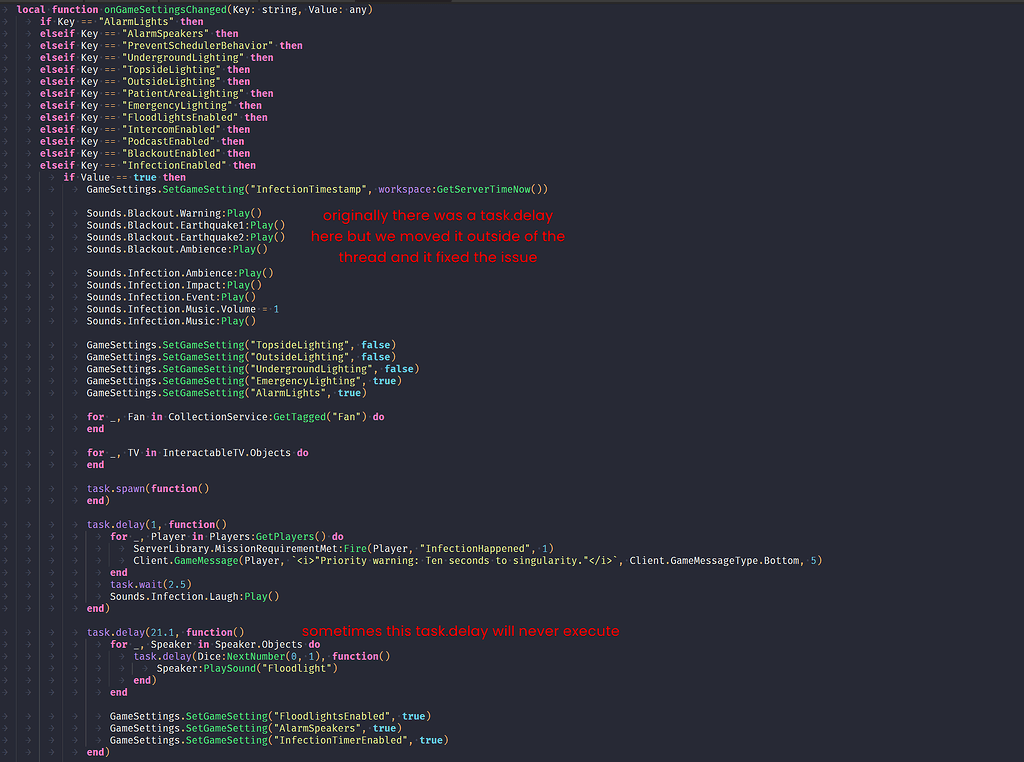This screenshot has height=762, width=1024.
Task: Click the elseif PodcastEnabled line
Action: pos(150,141)
